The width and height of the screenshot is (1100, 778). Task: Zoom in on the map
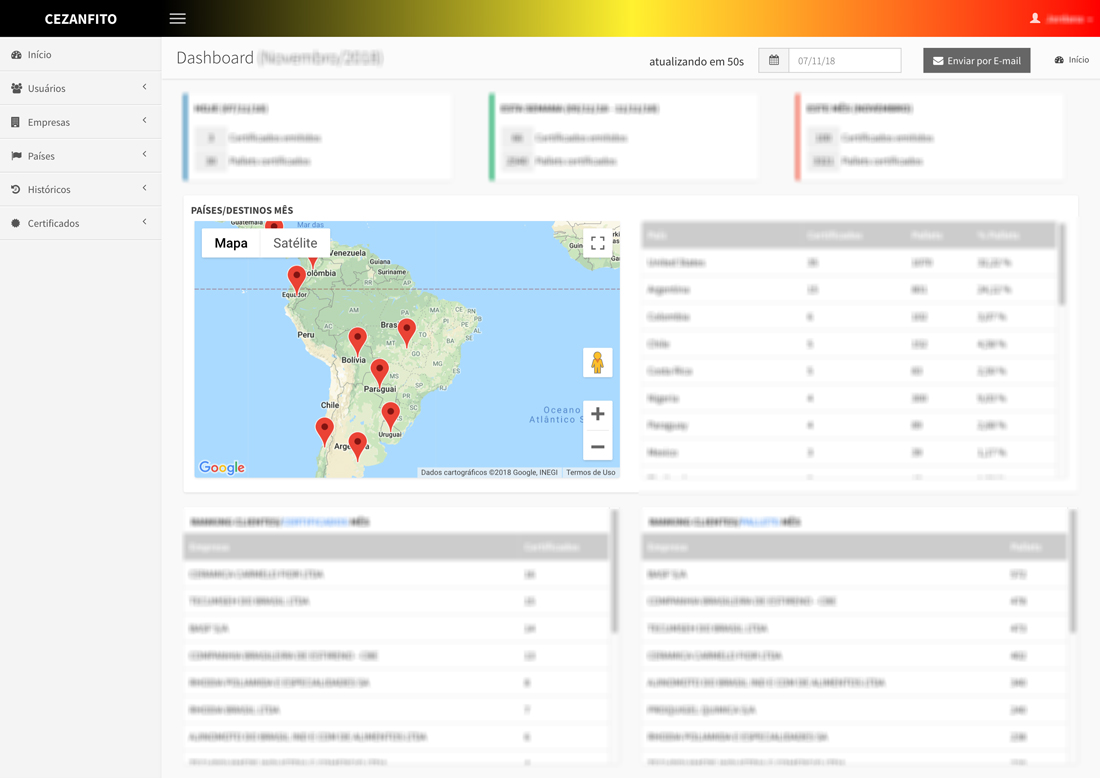pos(598,414)
